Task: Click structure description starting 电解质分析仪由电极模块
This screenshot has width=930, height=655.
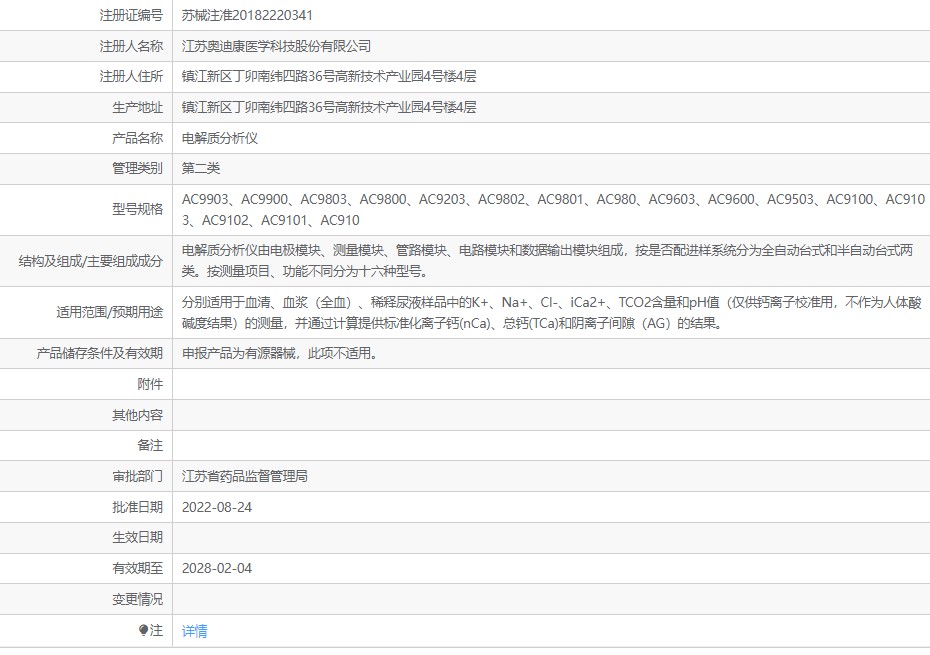Action: pyautogui.click(x=547, y=261)
